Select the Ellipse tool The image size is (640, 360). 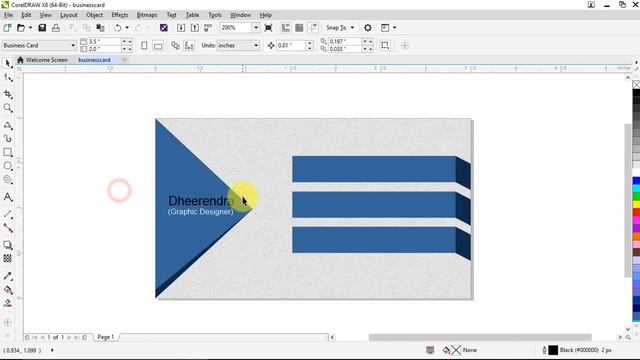coord(8,166)
